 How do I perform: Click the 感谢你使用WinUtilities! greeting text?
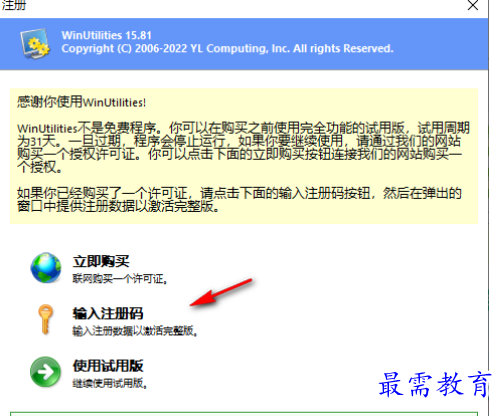pos(82,102)
